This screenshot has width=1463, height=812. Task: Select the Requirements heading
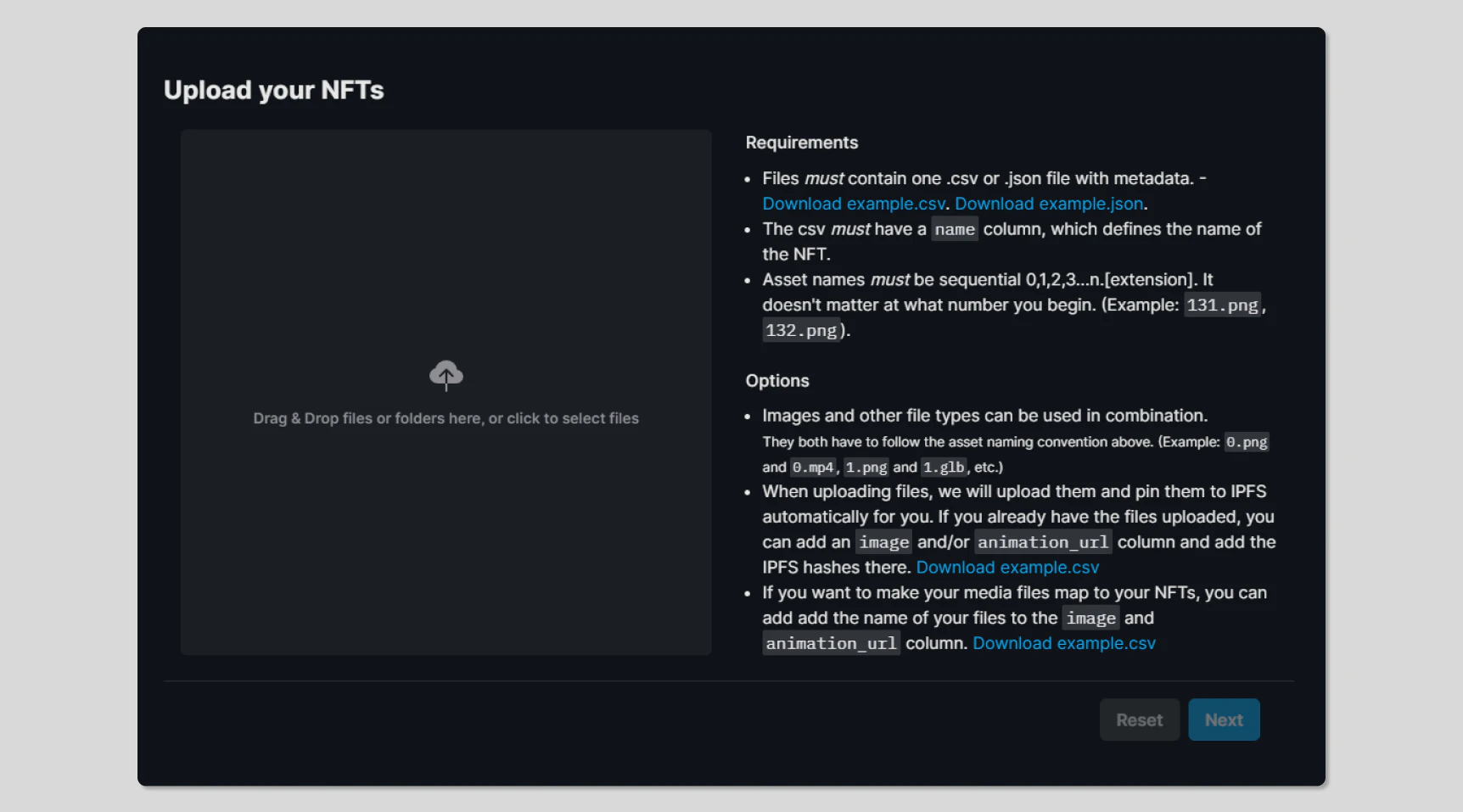[801, 143]
